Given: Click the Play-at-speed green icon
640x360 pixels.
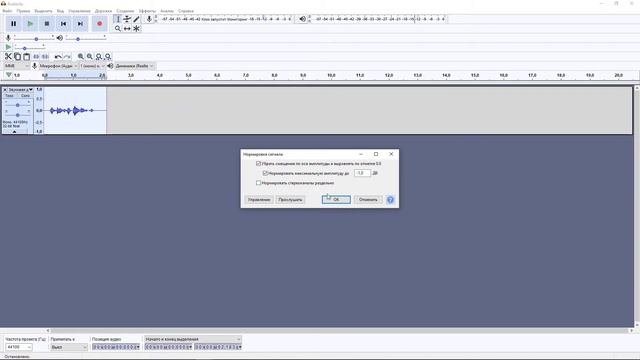Looking at the screenshot, I should [8, 47].
